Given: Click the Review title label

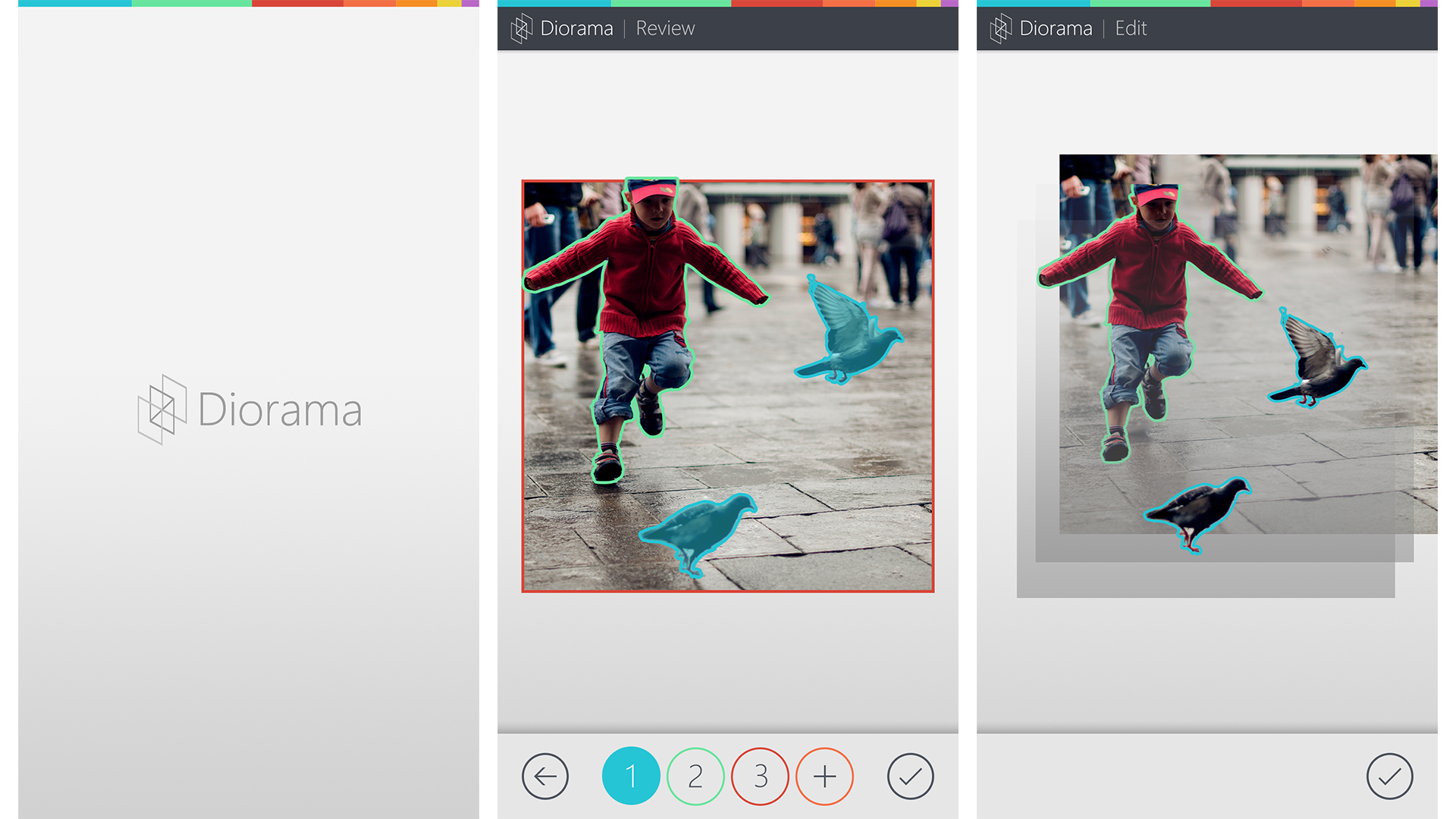Looking at the screenshot, I should [x=665, y=29].
